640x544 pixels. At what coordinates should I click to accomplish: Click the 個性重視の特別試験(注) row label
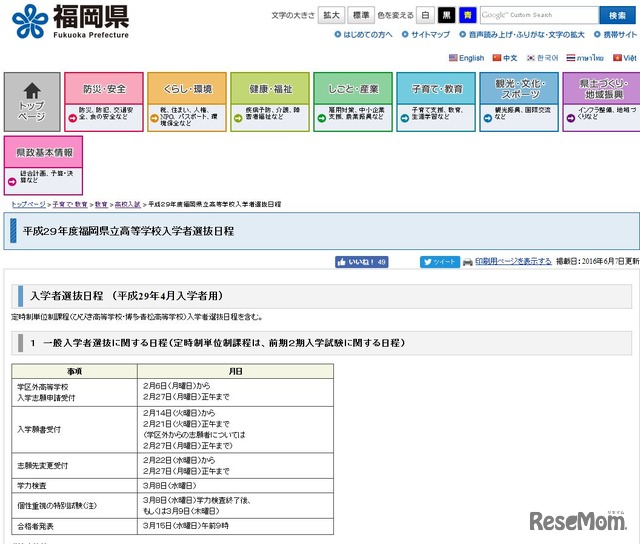[57, 506]
